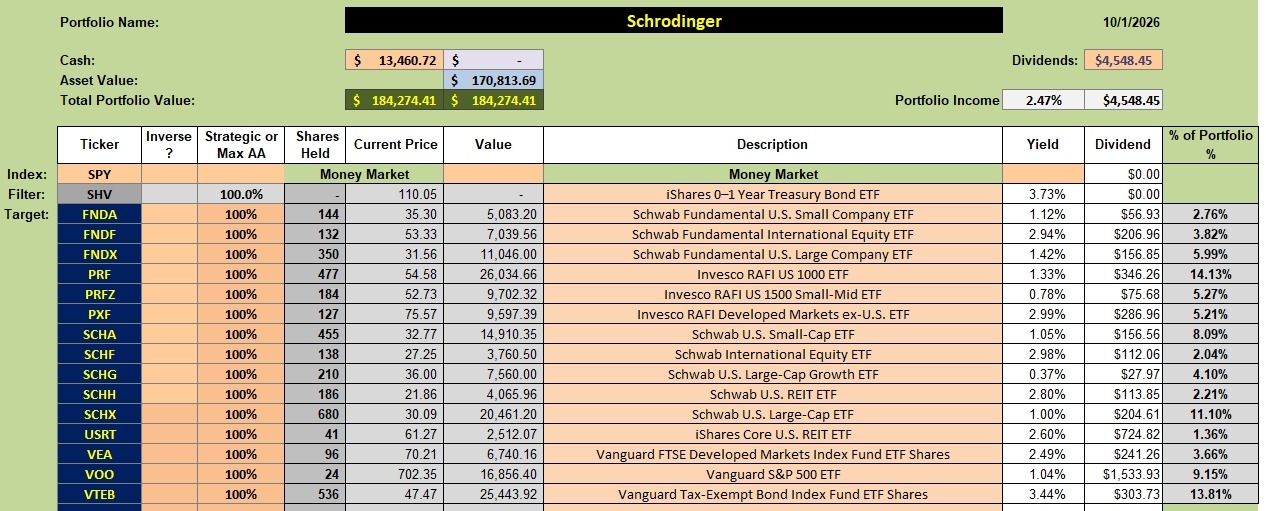Select the VOO dividend $1,533.93 cell
This screenshot has width=1266, height=511.
pos(1123,474)
